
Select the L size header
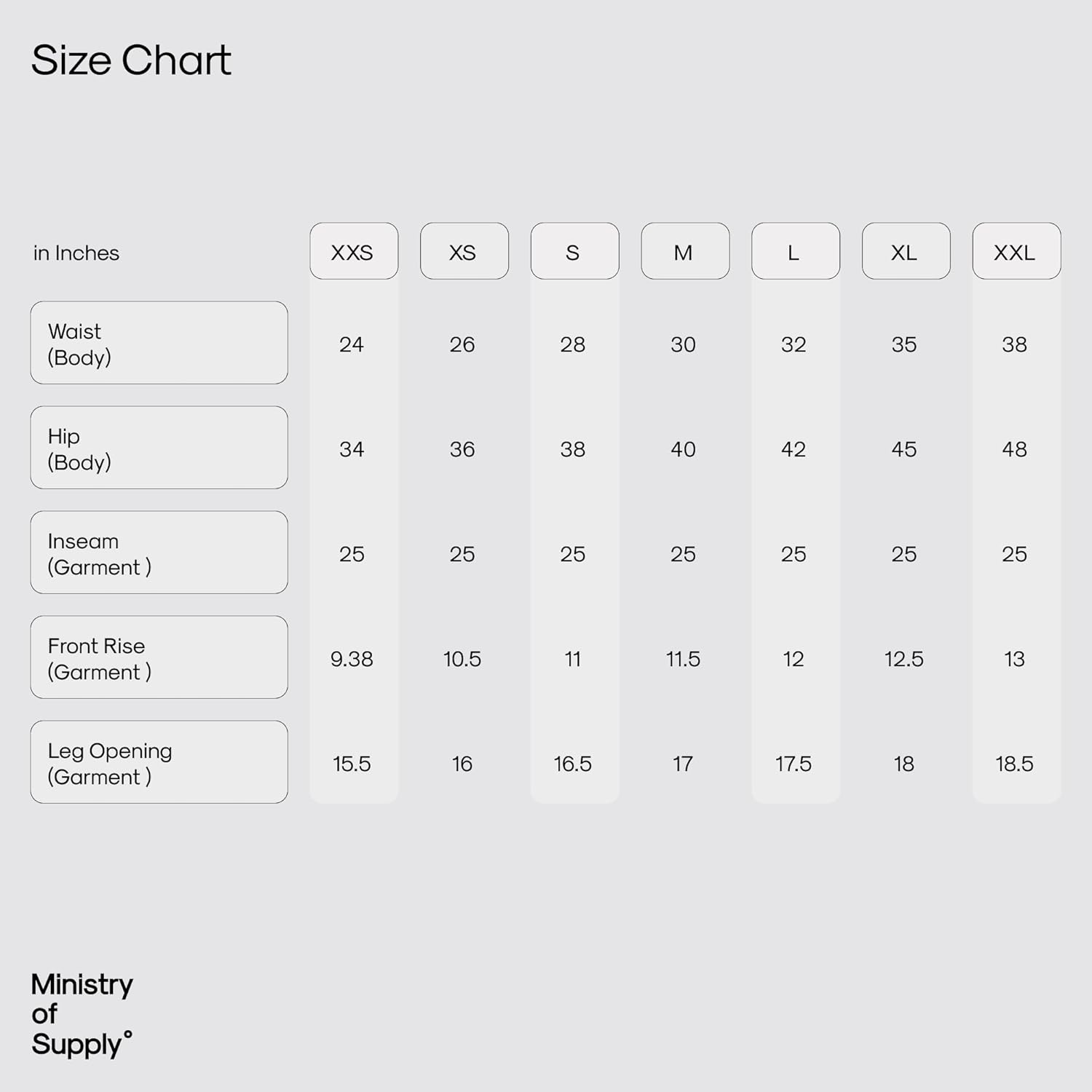pos(795,252)
